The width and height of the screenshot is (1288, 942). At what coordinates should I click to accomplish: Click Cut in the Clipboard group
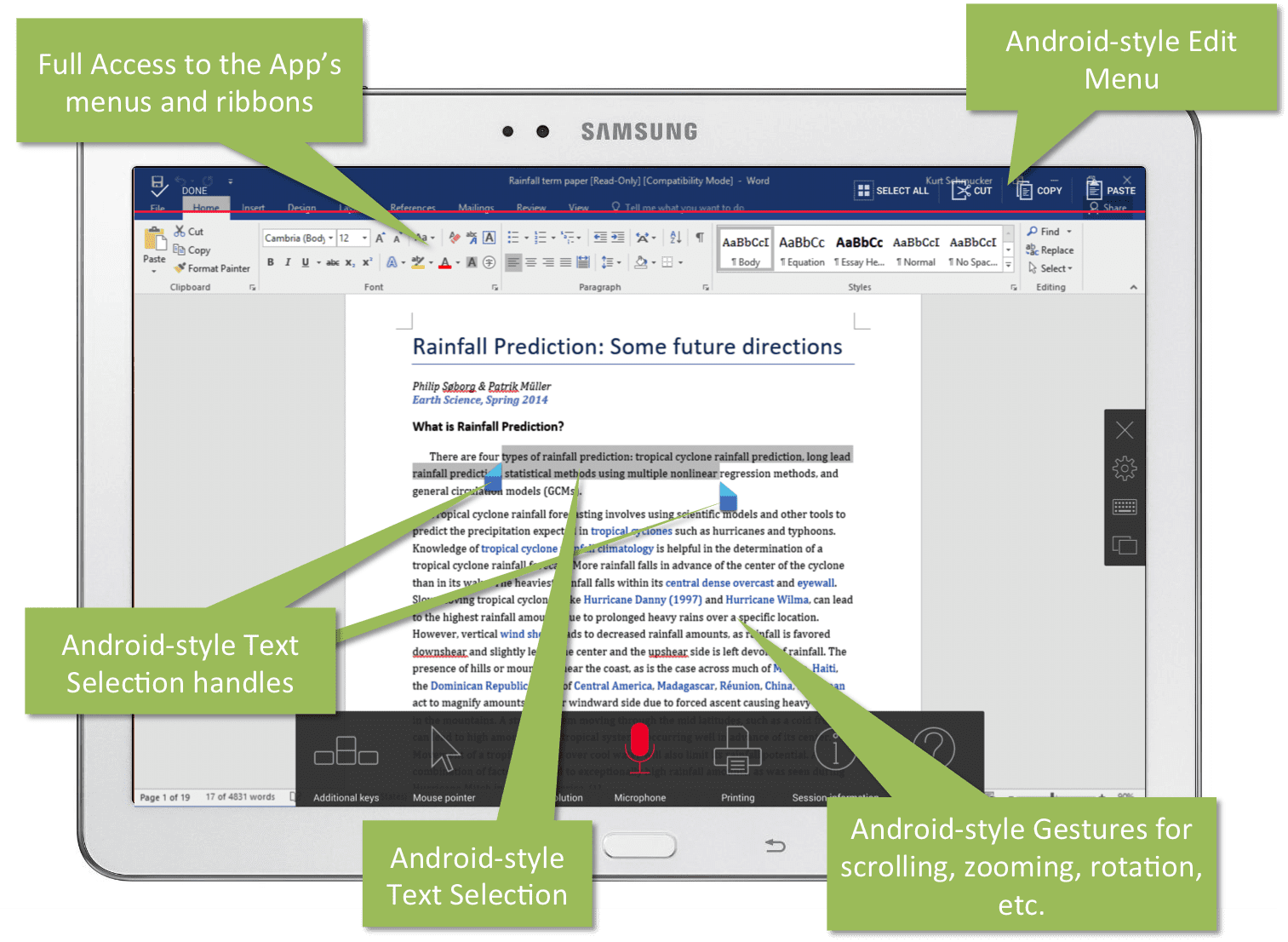point(188,232)
